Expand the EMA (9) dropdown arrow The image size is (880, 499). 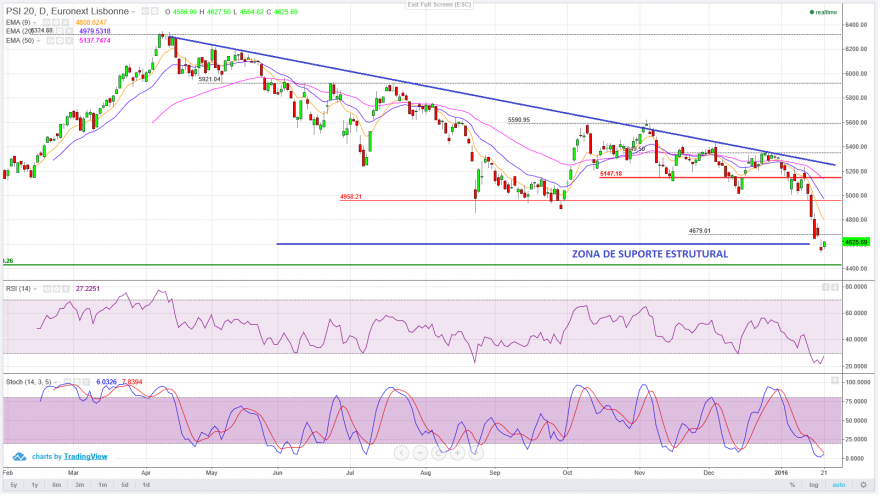pos(34,22)
